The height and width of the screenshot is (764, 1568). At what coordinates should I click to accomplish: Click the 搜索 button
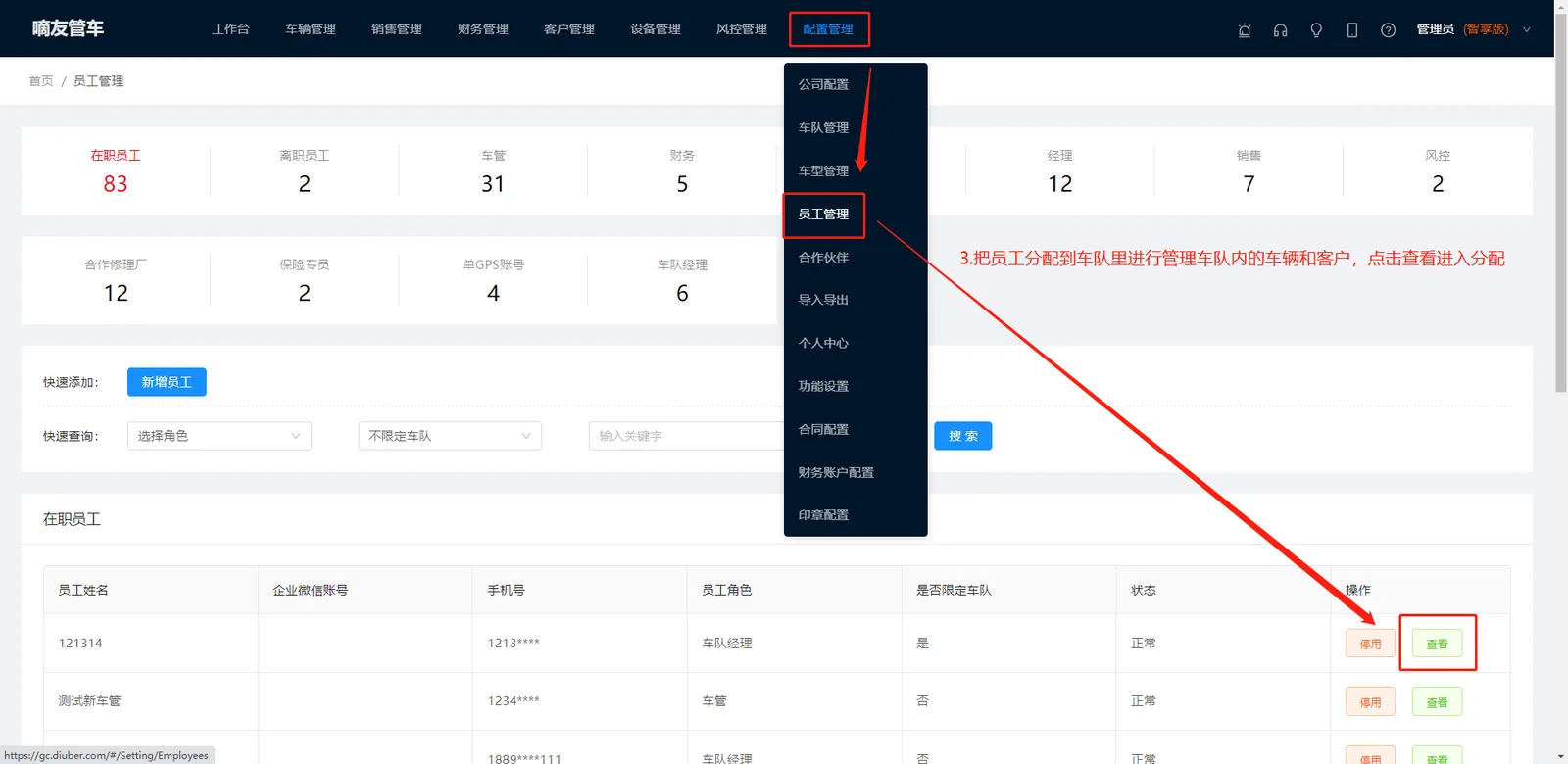pyautogui.click(x=962, y=436)
